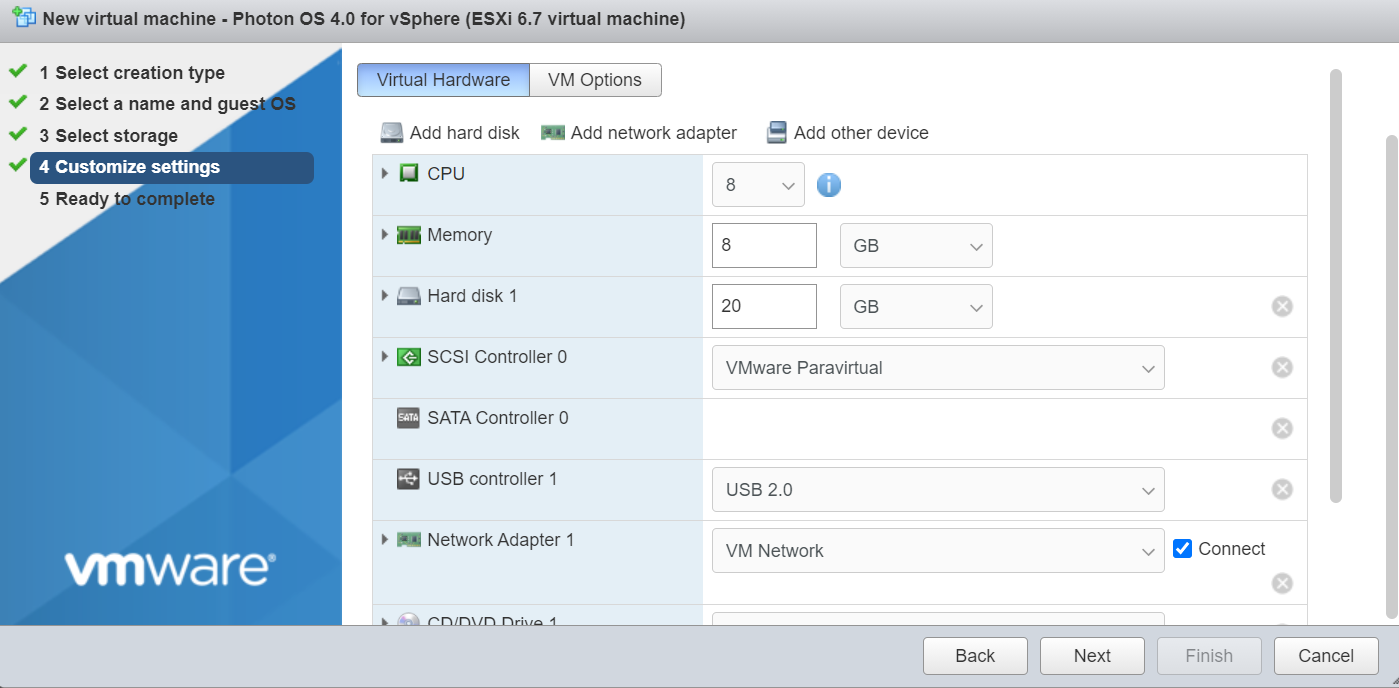This screenshot has width=1399, height=688.
Task: Remove SATA Controller 0 device
Action: tap(1282, 428)
